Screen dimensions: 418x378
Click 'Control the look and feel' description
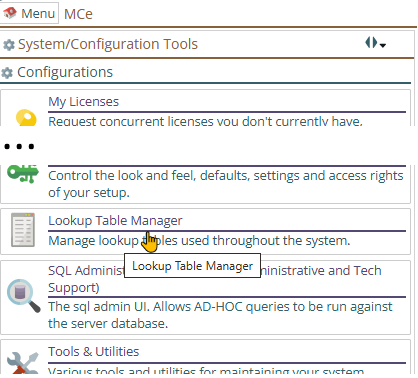[x=226, y=184]
